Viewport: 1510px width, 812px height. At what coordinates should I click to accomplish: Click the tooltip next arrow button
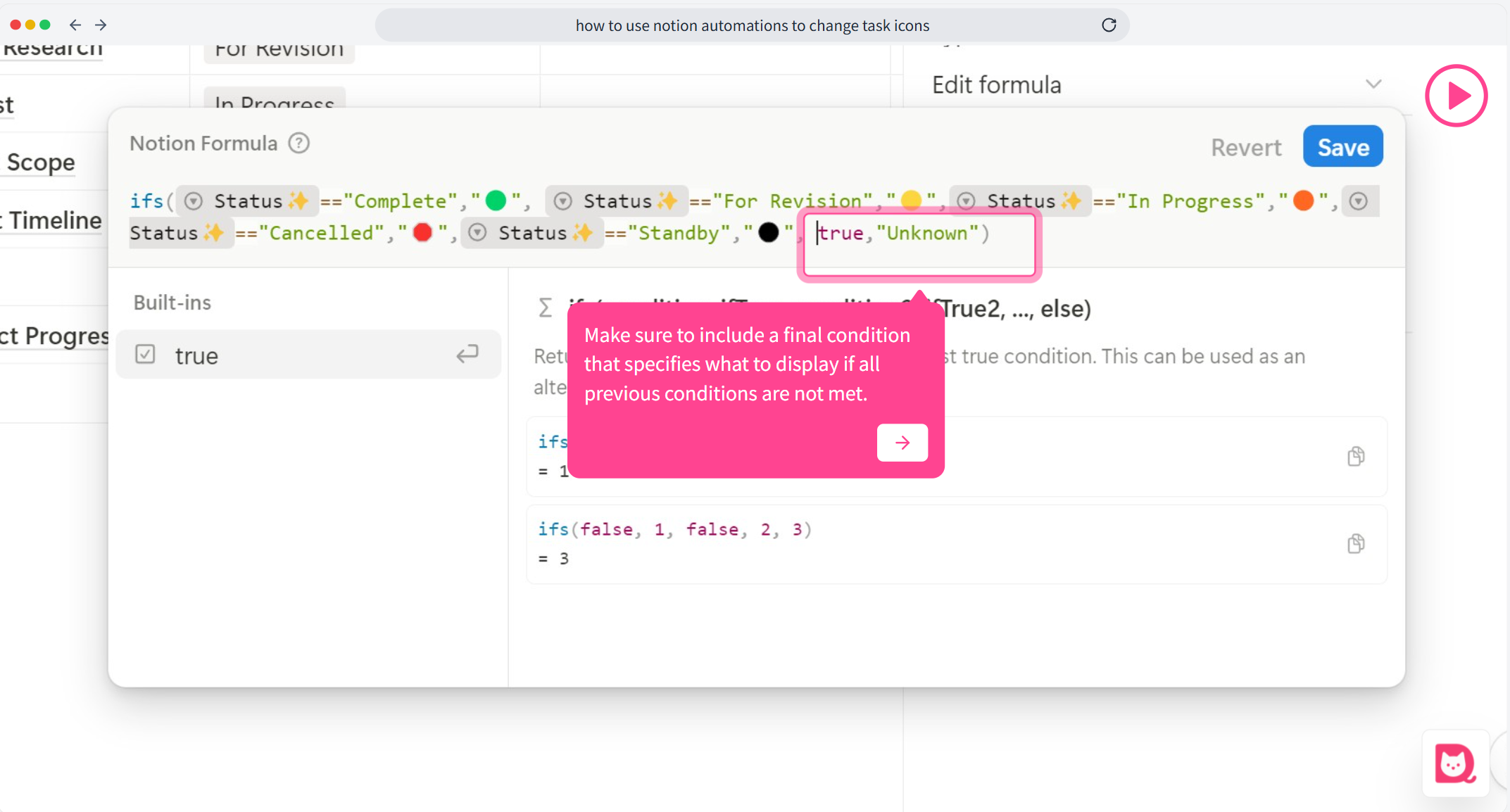[902, 443]
